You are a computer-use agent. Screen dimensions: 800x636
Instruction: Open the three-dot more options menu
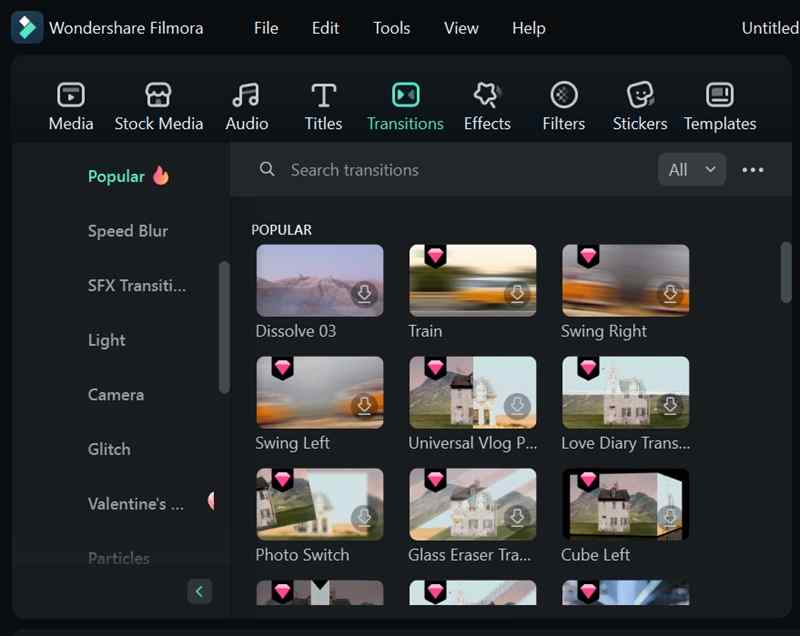click(753, 170)
